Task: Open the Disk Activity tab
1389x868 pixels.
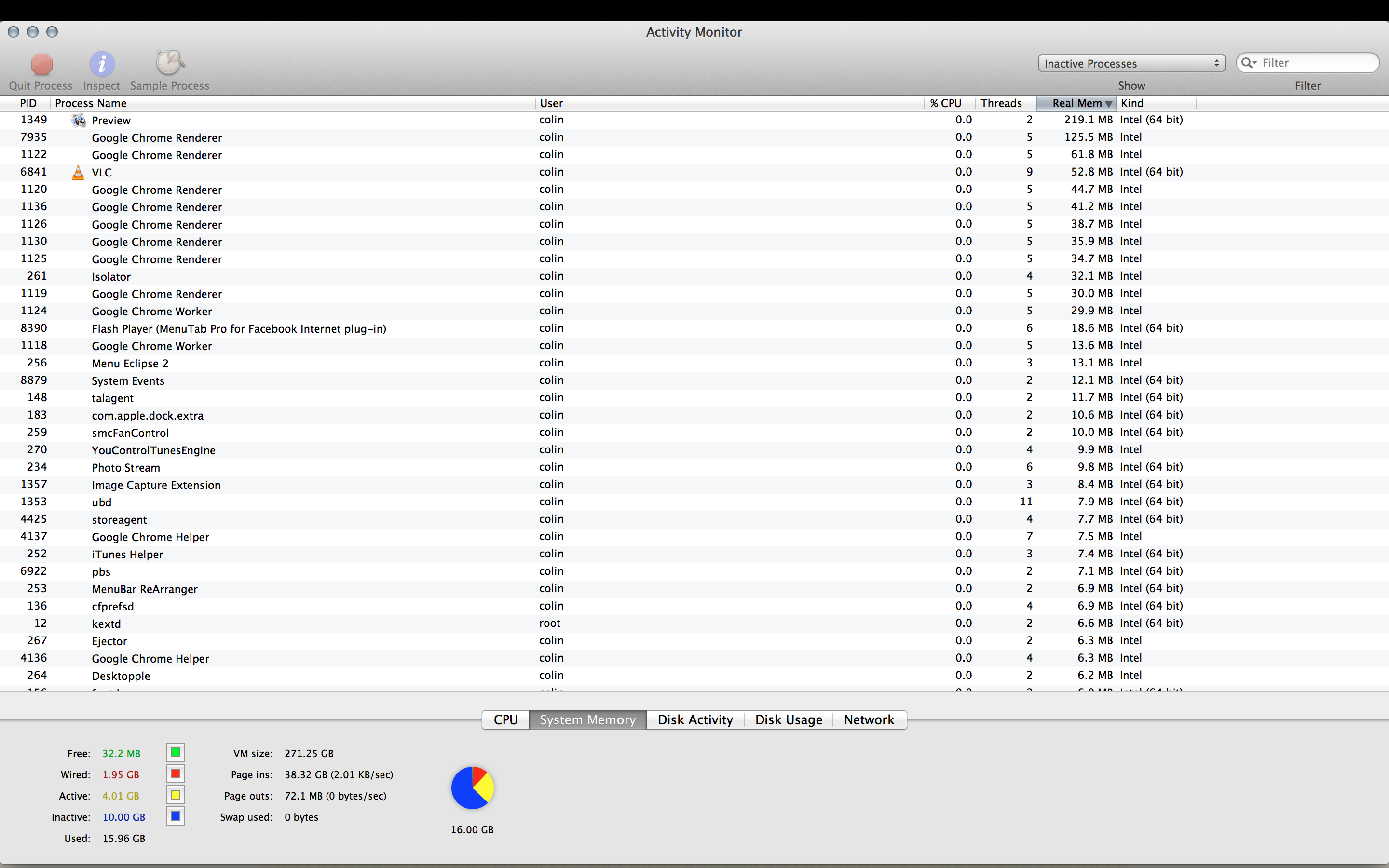Action: (695, 720)
